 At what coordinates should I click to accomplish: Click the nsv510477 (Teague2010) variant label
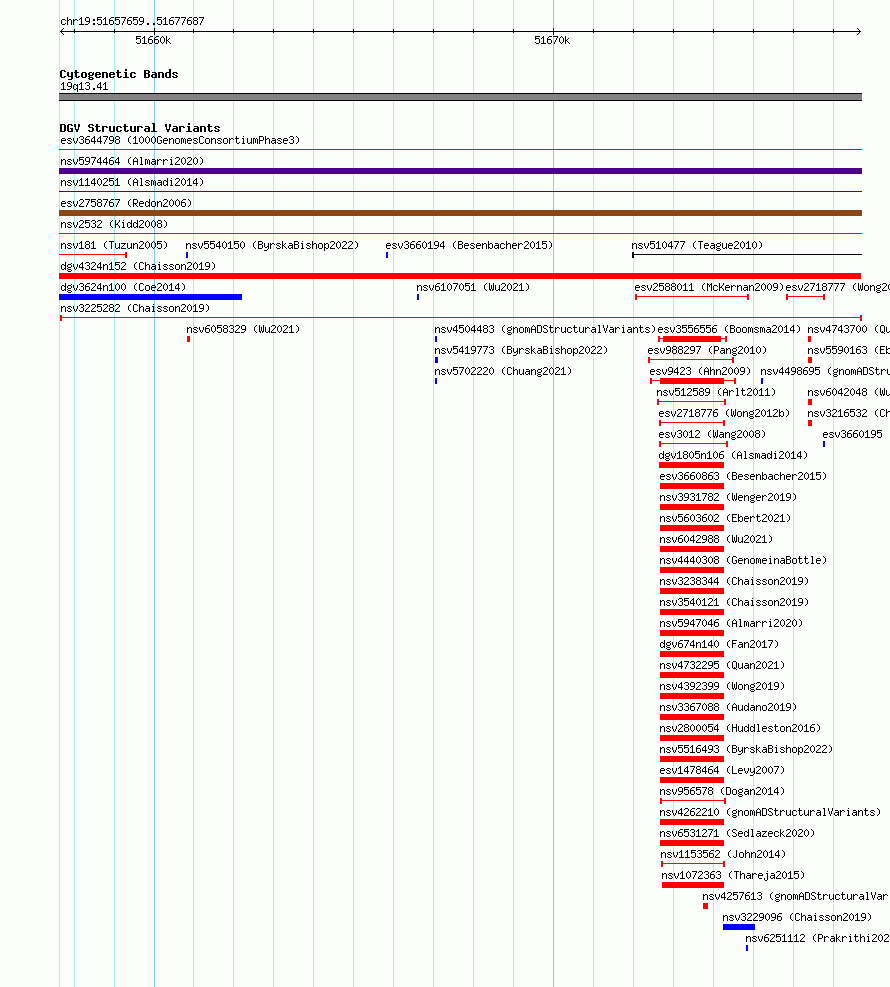pyautogui.click(x=697, y=245)
